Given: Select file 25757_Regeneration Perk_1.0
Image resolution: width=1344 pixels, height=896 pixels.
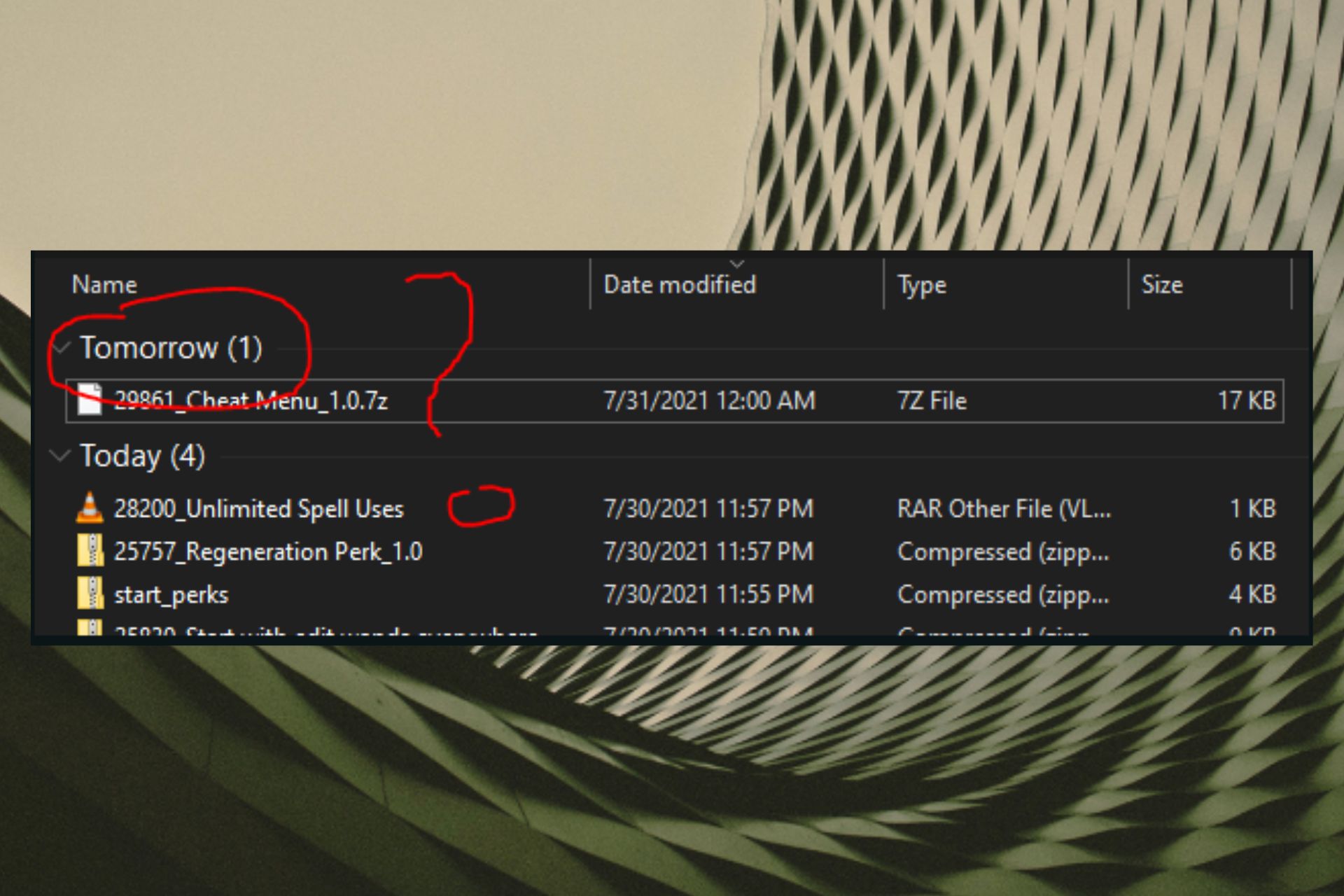Looking at the screenshot, I should (267, 552).
